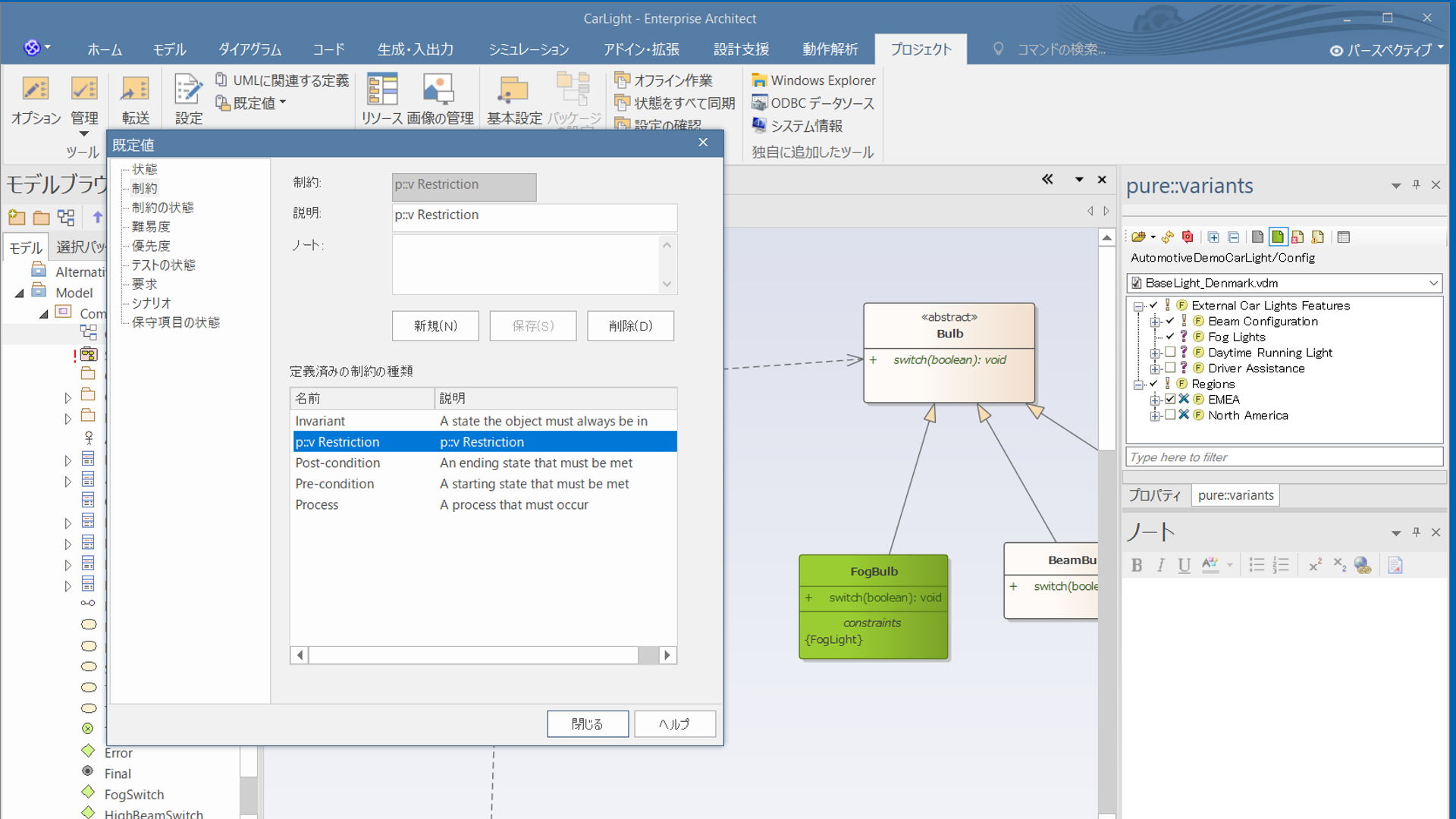Expand the 既定値 ribbon dropdown
Image resolution: width=1456 pixels, height=819 pixels.
(251, 103)
